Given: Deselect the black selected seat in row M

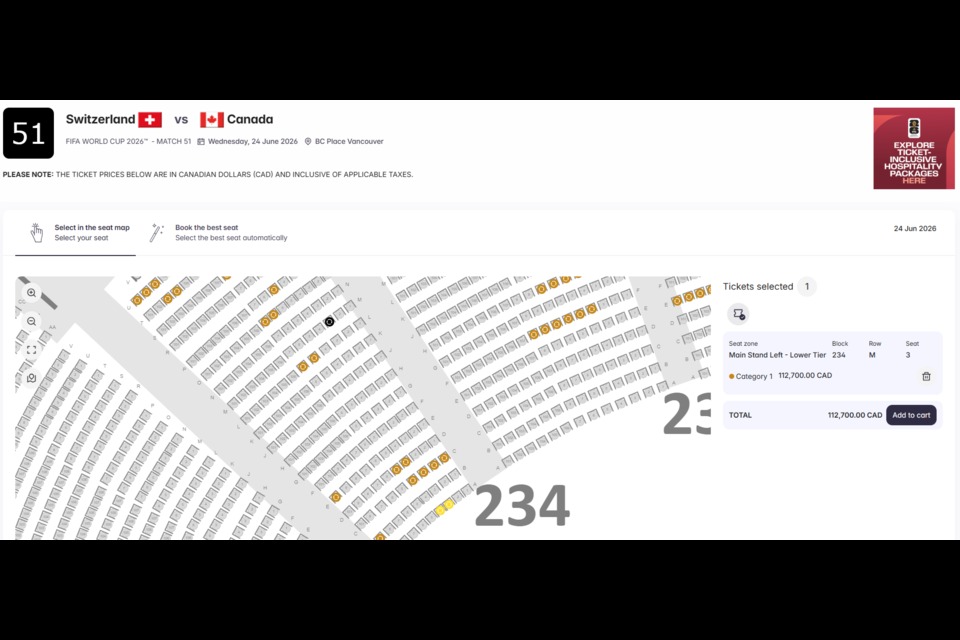Looking at the screenshot, I should point(329,322).
